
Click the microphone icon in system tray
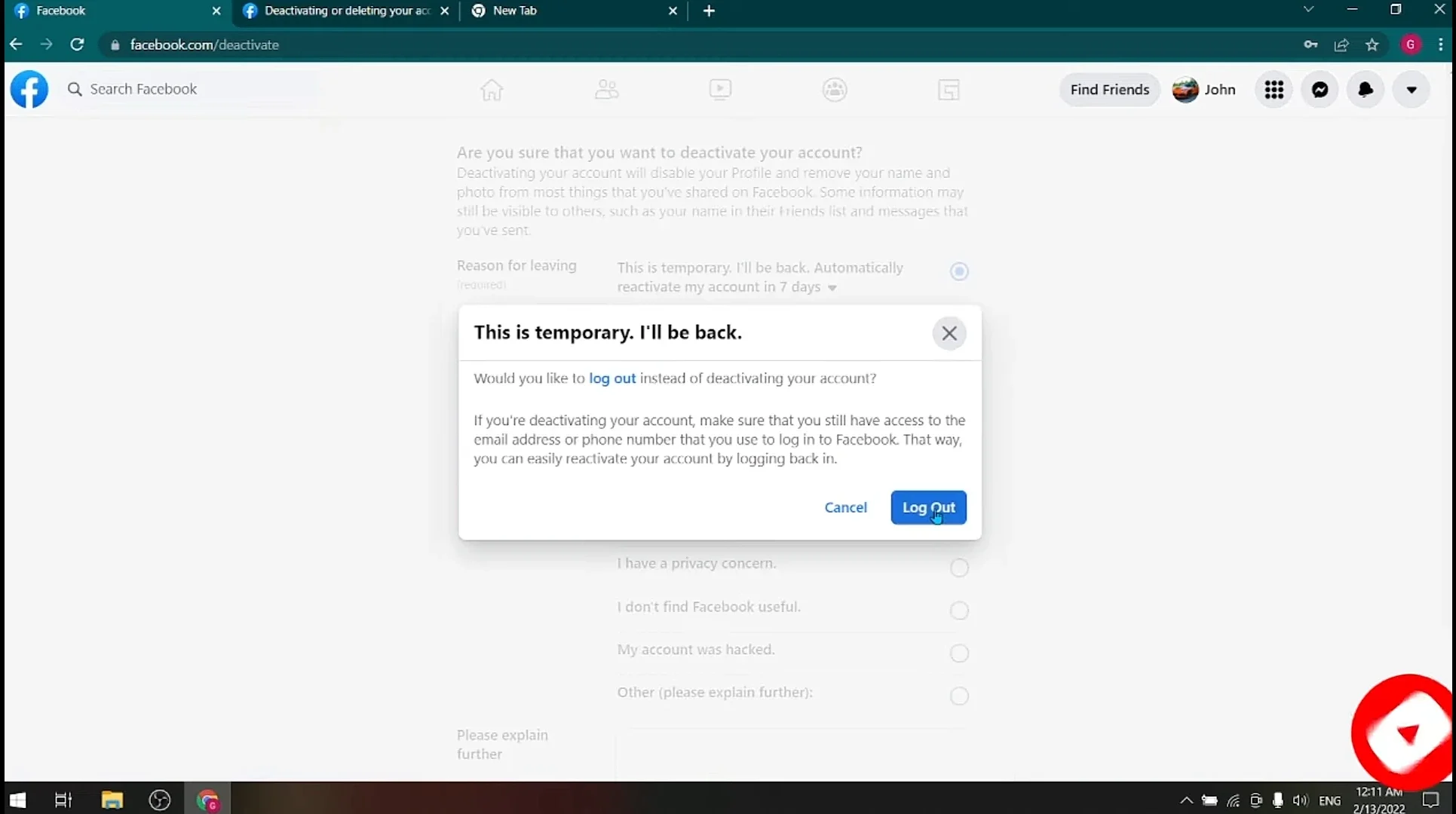coord(1277,800)
